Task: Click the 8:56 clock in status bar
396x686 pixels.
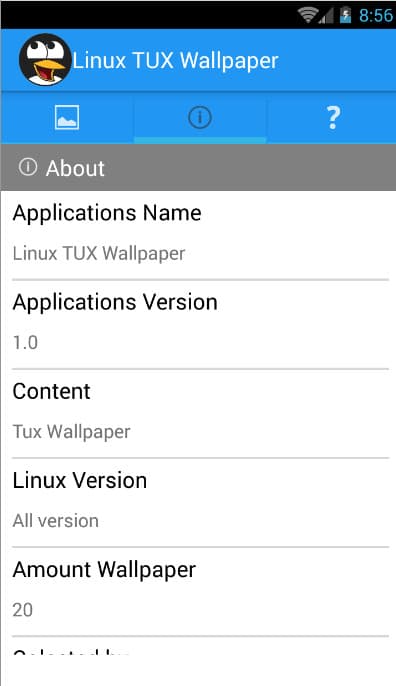Action: (x=376, y=15)
